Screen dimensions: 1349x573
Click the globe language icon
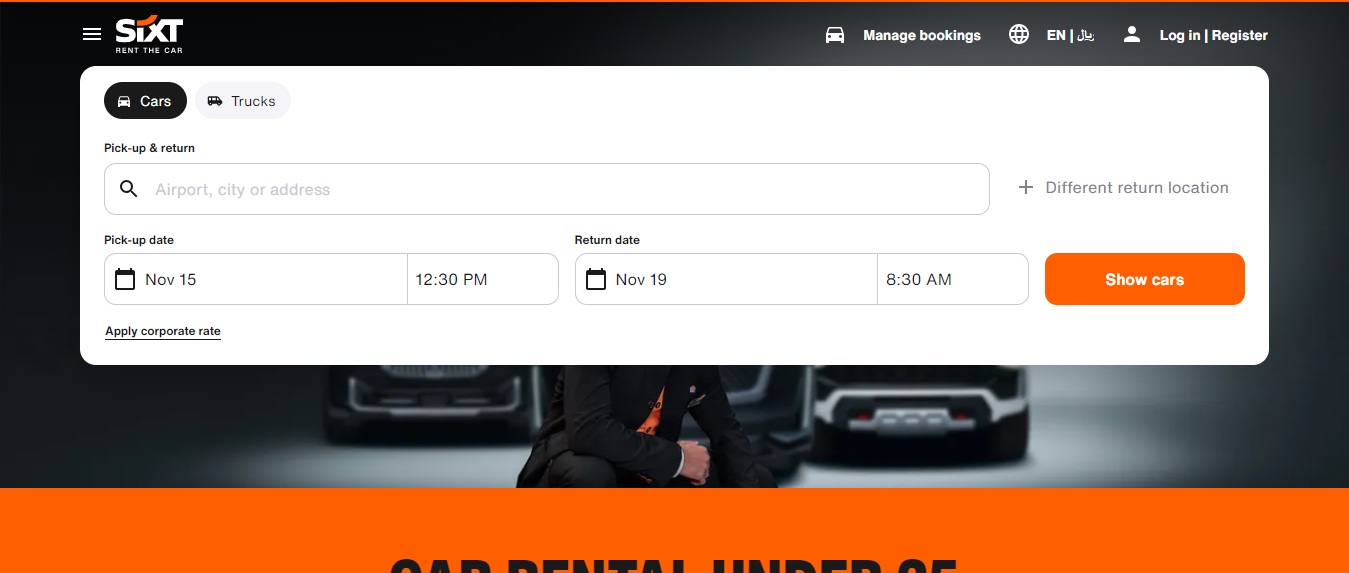[1019, 35]
